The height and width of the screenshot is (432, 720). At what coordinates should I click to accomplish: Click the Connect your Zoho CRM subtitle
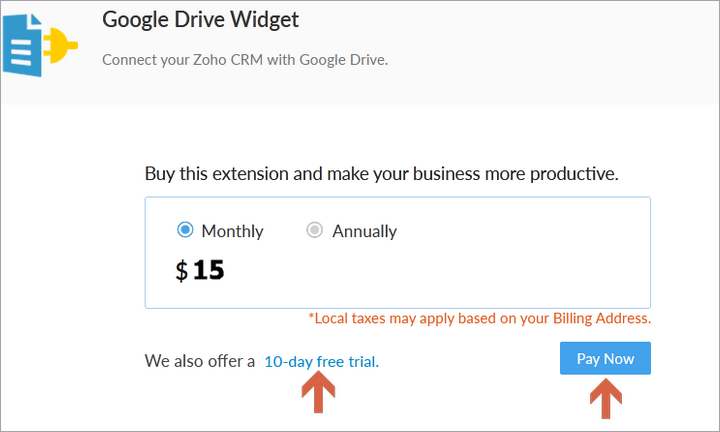(245, 60)
